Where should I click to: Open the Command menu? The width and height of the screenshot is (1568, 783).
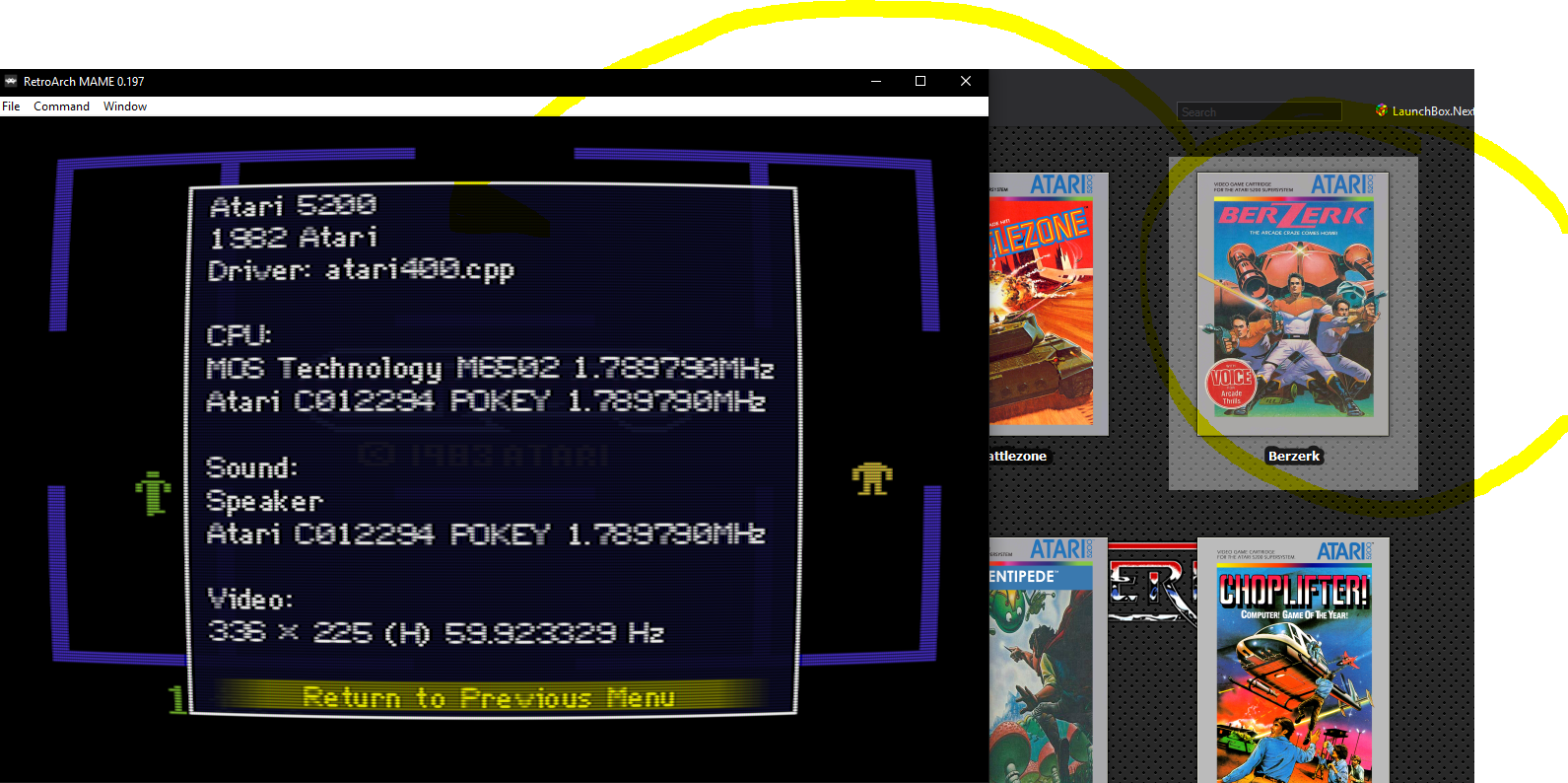[61, 107]
